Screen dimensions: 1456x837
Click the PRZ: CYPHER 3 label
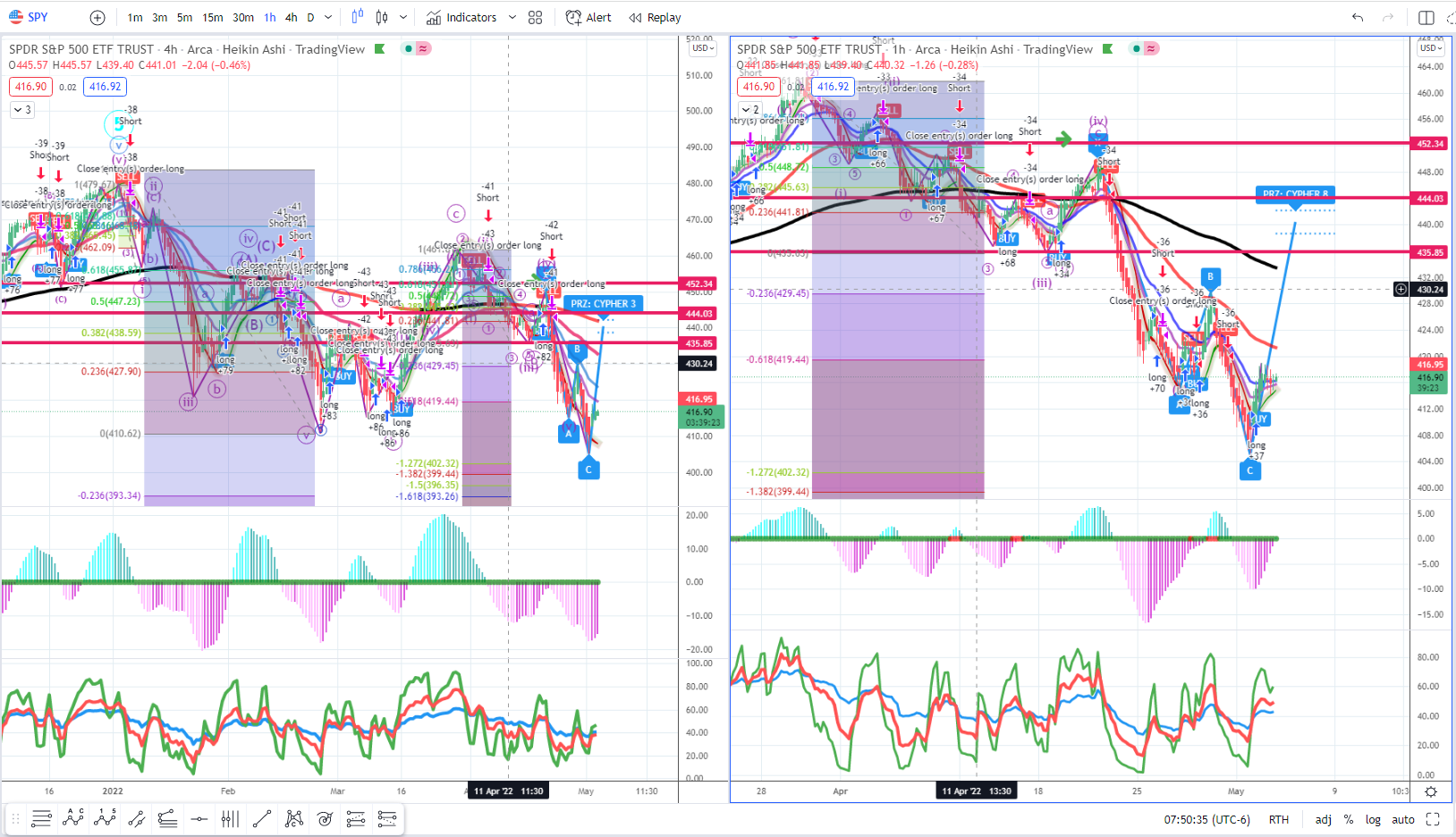pyautogui.click(x=604, y=304)
